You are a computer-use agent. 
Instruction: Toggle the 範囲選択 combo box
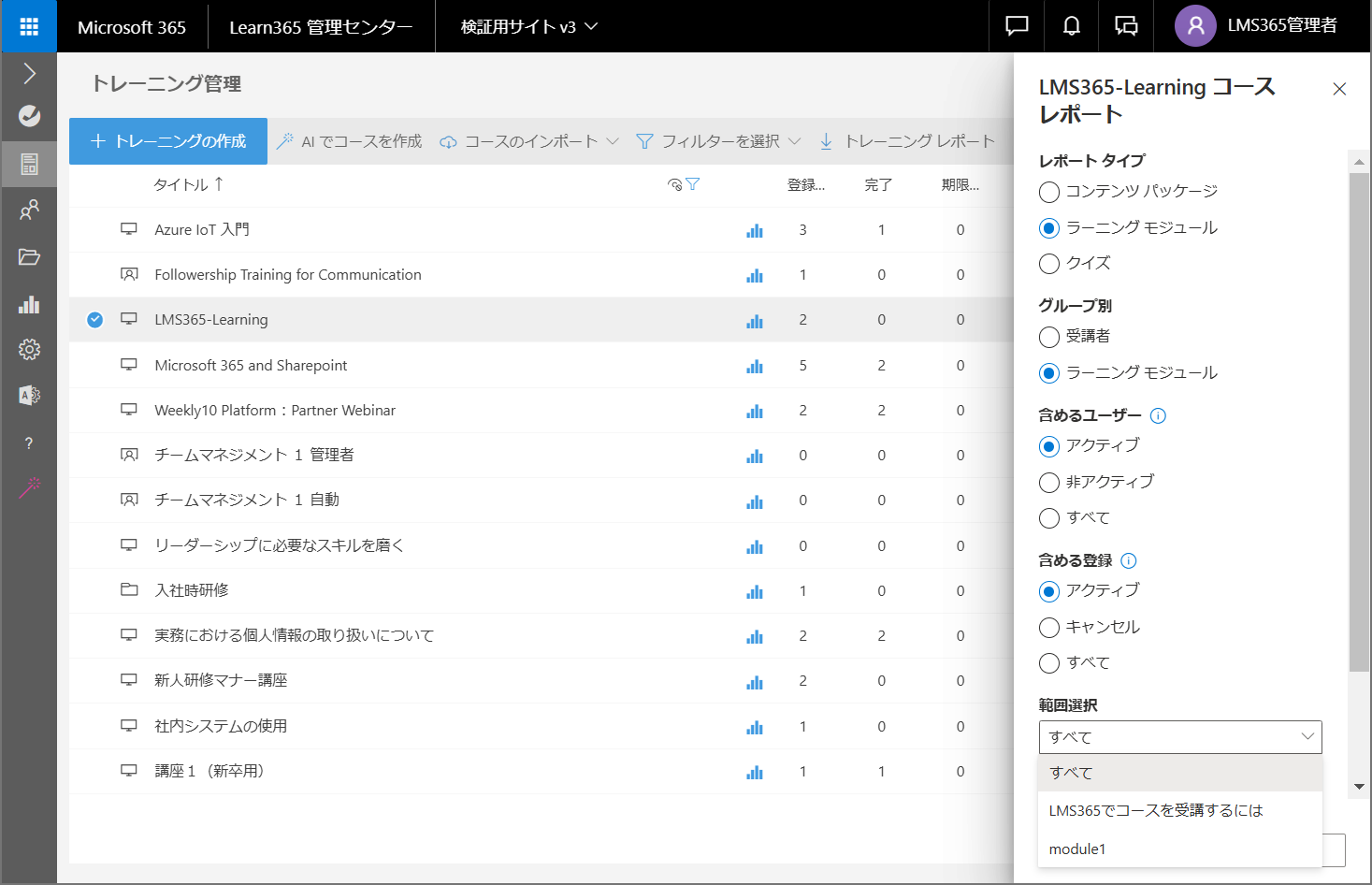click(1180, 737)
